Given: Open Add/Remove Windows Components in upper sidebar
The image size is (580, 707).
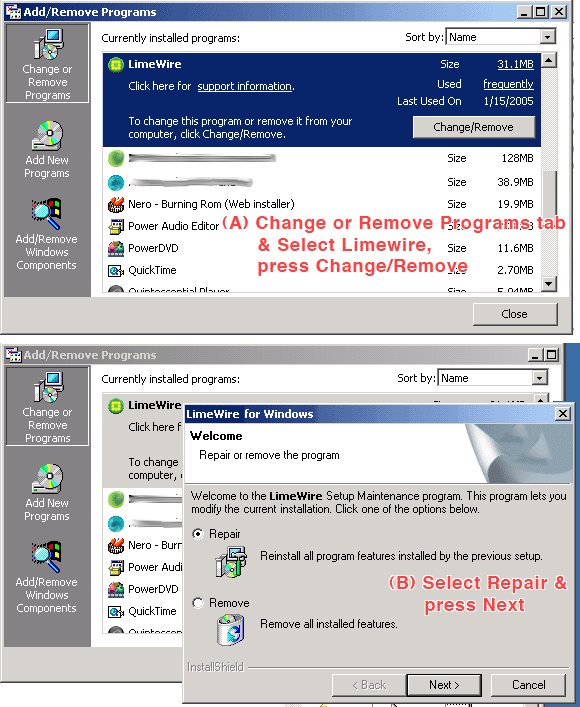Looking at the screenshot, I should 47,235.
